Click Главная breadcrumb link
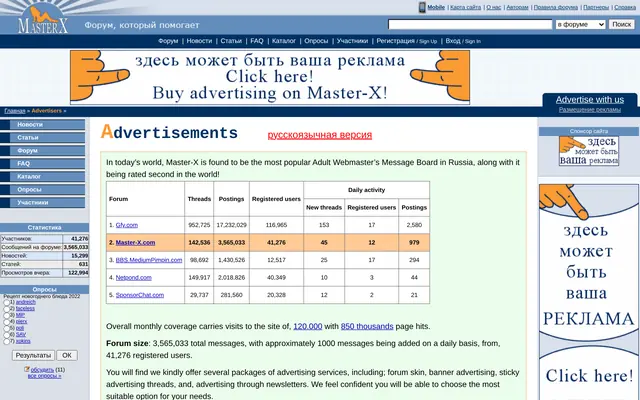 pos(15,111)
